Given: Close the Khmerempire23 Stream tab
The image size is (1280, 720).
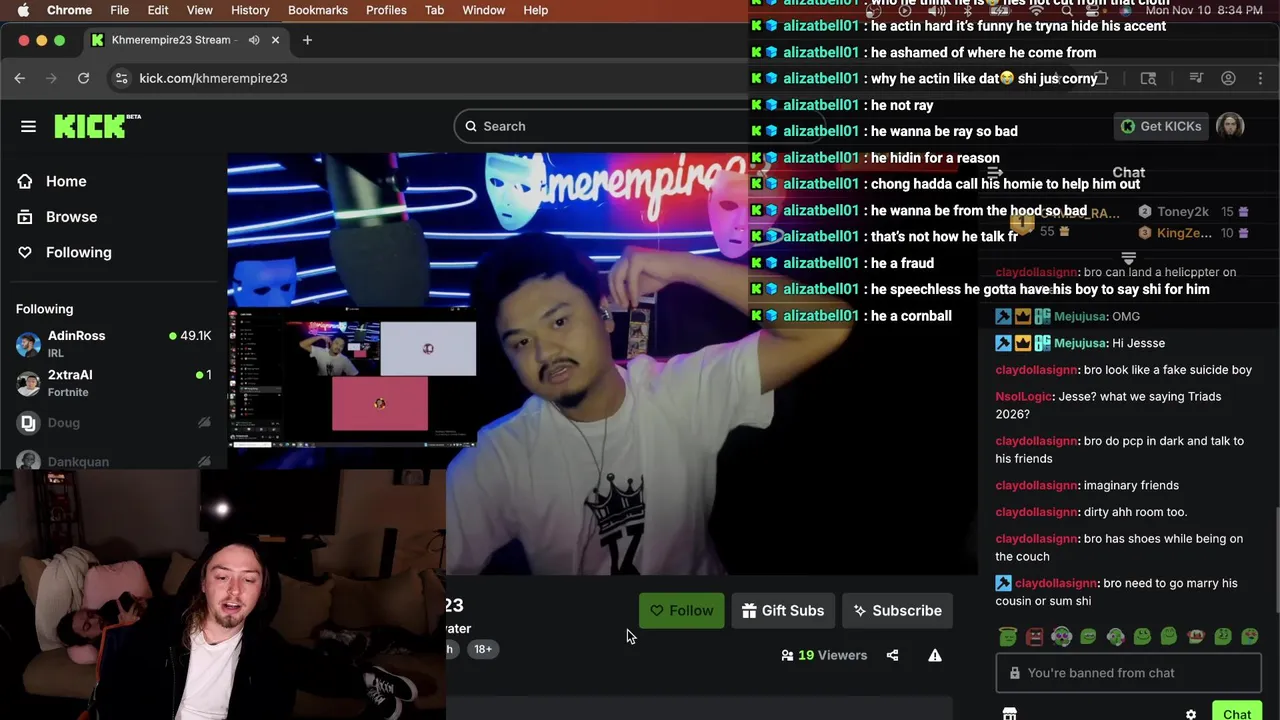Looking at the screenshot, I should tap(275, 40).
